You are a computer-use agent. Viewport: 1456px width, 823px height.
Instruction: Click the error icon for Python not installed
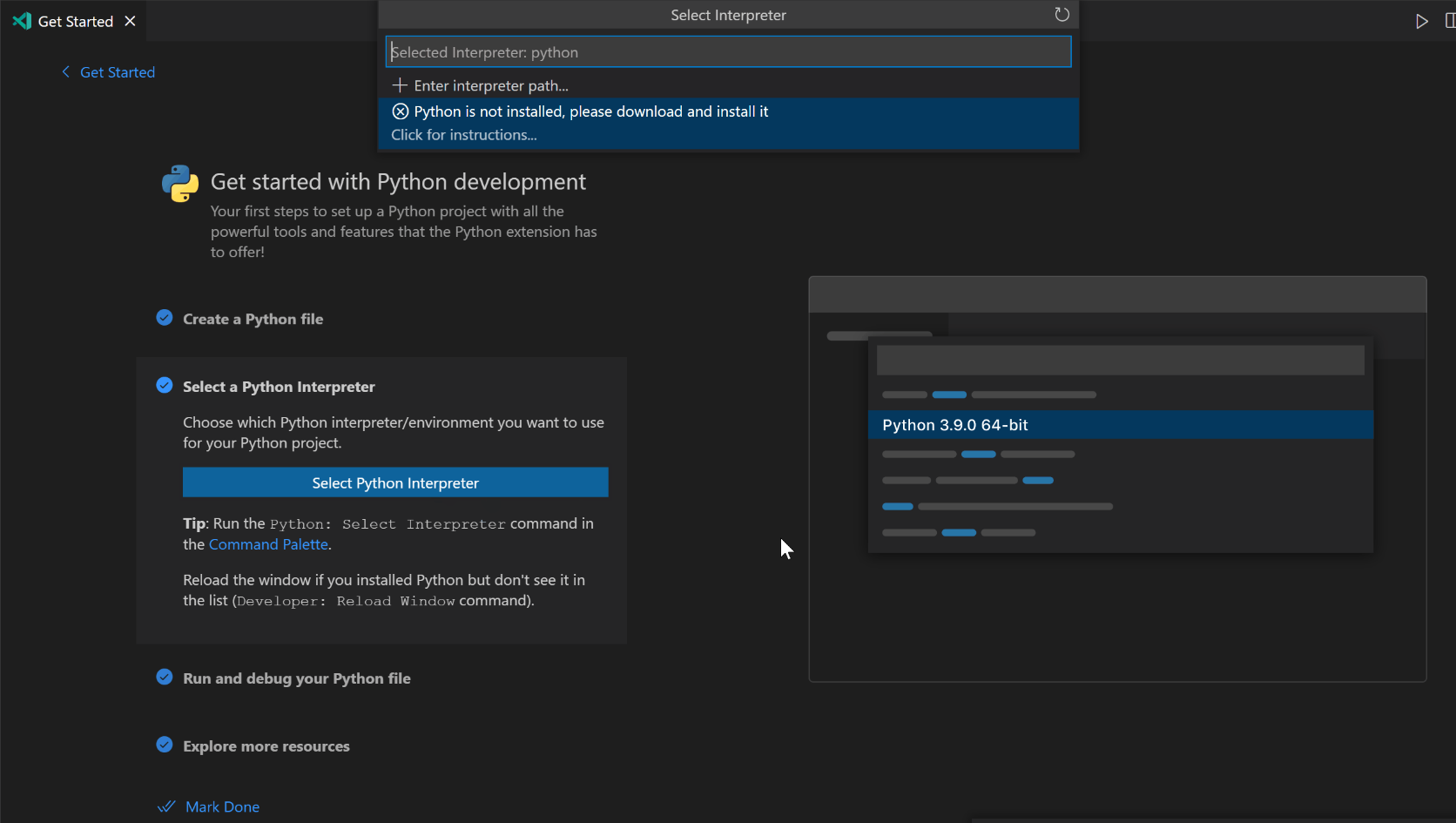401,111
